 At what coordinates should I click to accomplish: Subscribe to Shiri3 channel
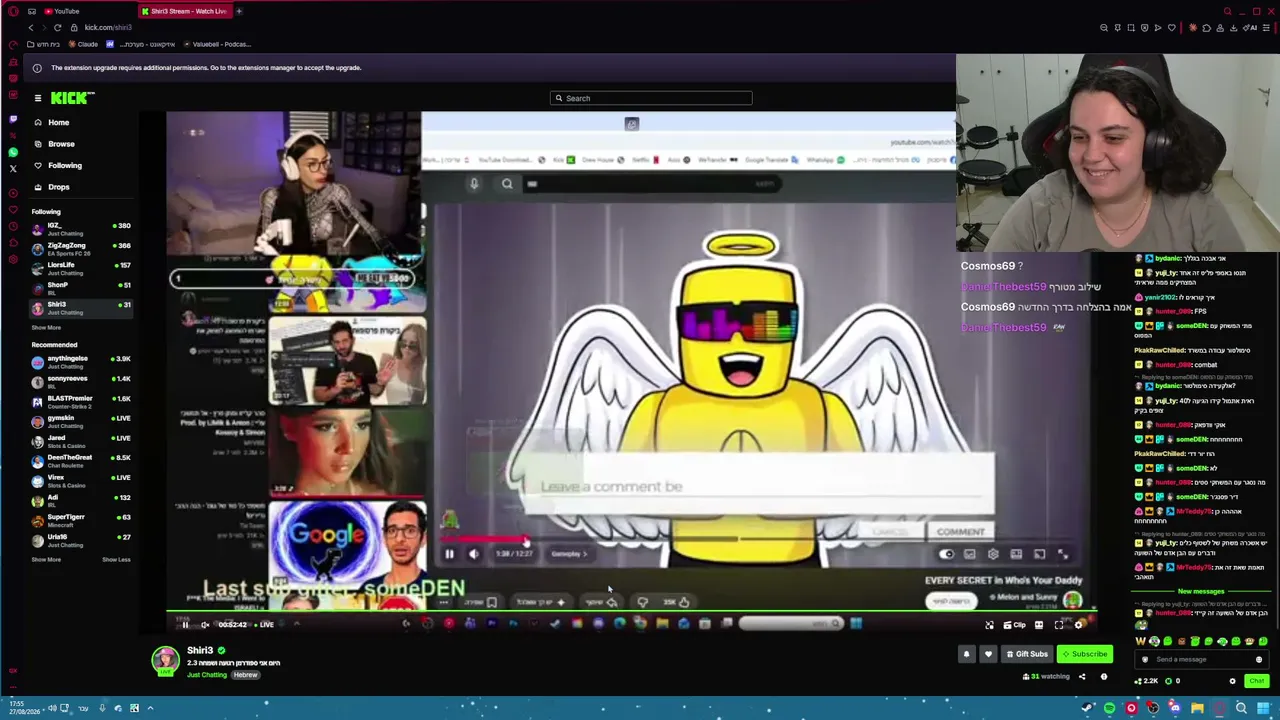[x=1085, y=654]
